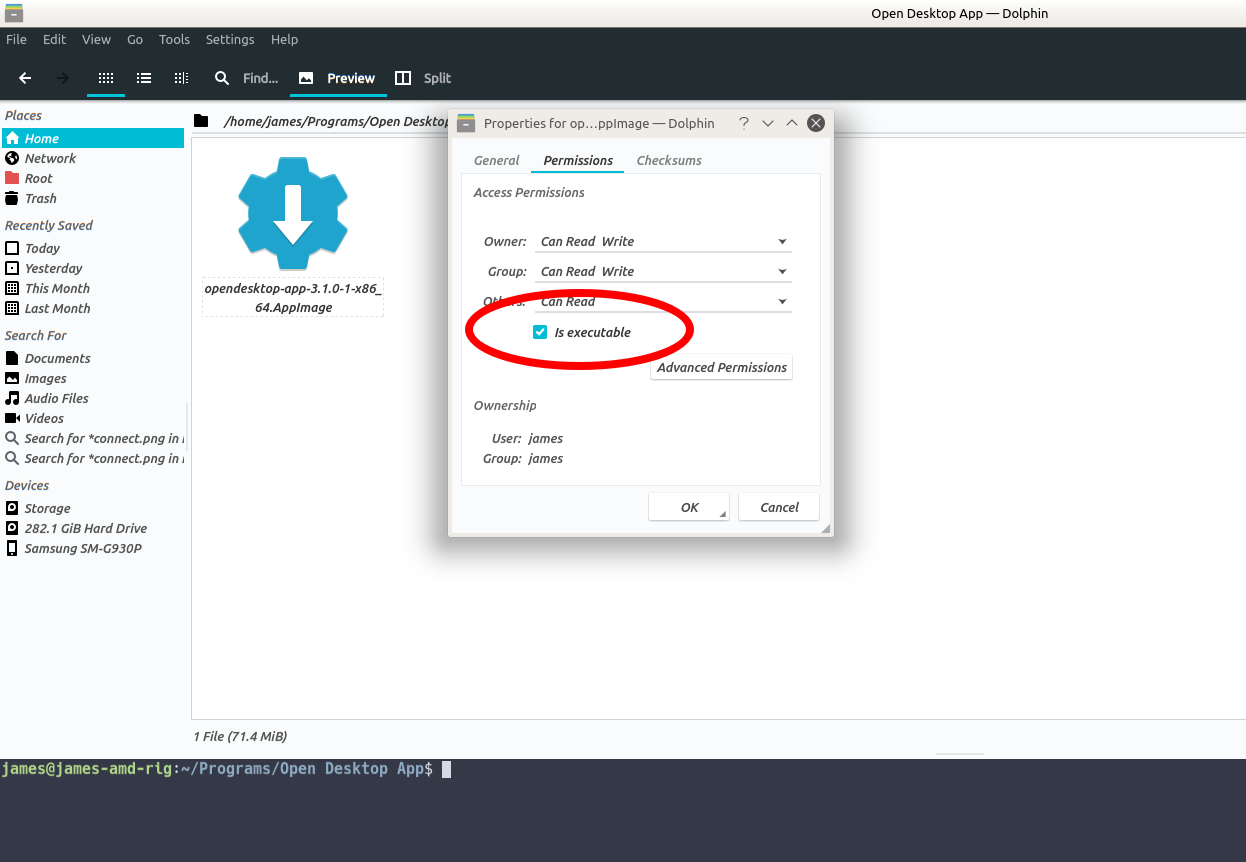The image size is (1246, 862).
Task: Switch to Details view mode
Action: pyautogui.click(x=181, y=78)
